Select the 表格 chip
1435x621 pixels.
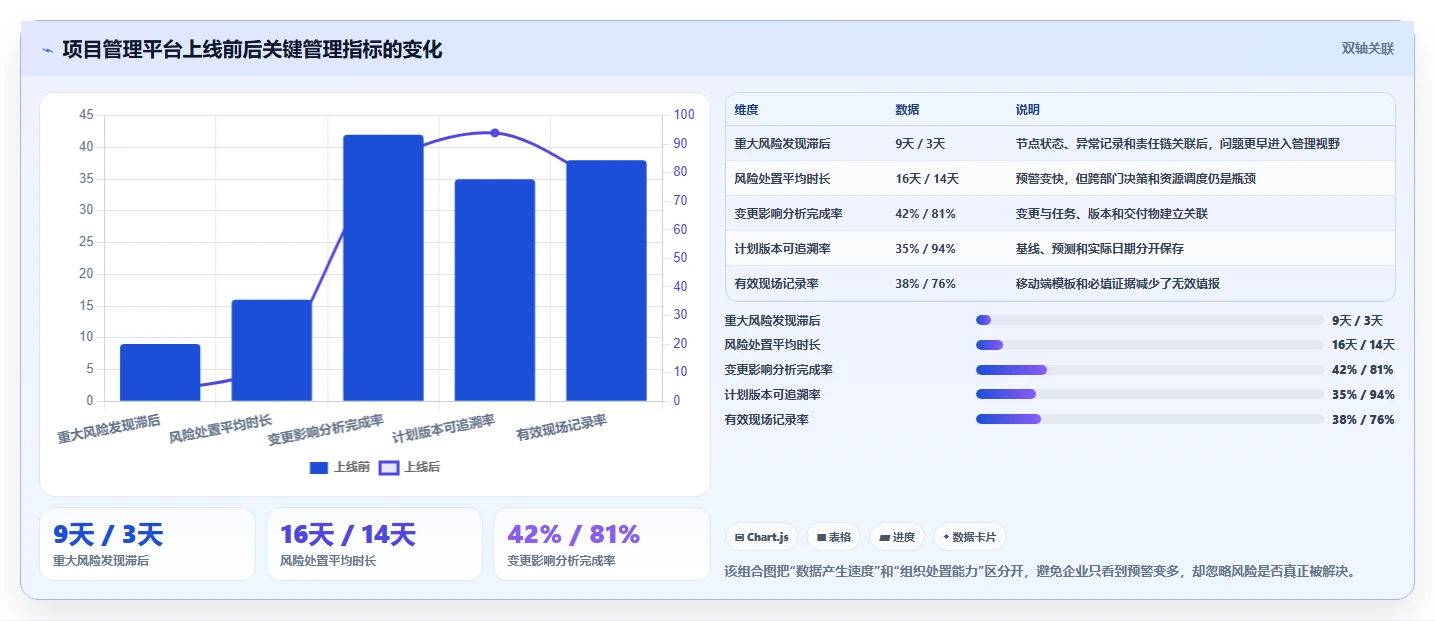pyautogui.click(x=833, y=537)
